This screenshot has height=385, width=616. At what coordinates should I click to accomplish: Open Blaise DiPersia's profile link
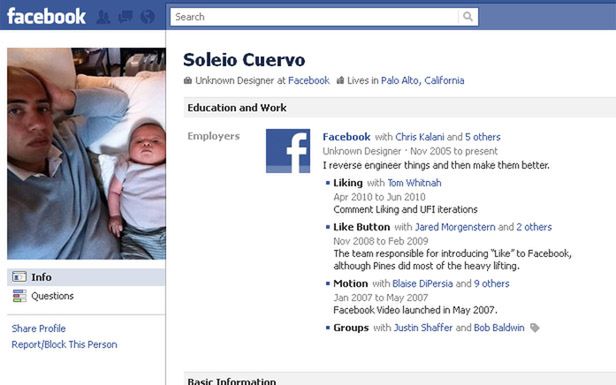coord(423,284)
